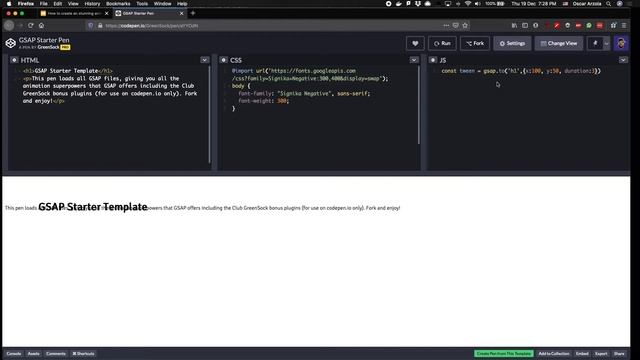
Task: Open Firefox Edit menu
Action: coord(58,4)
